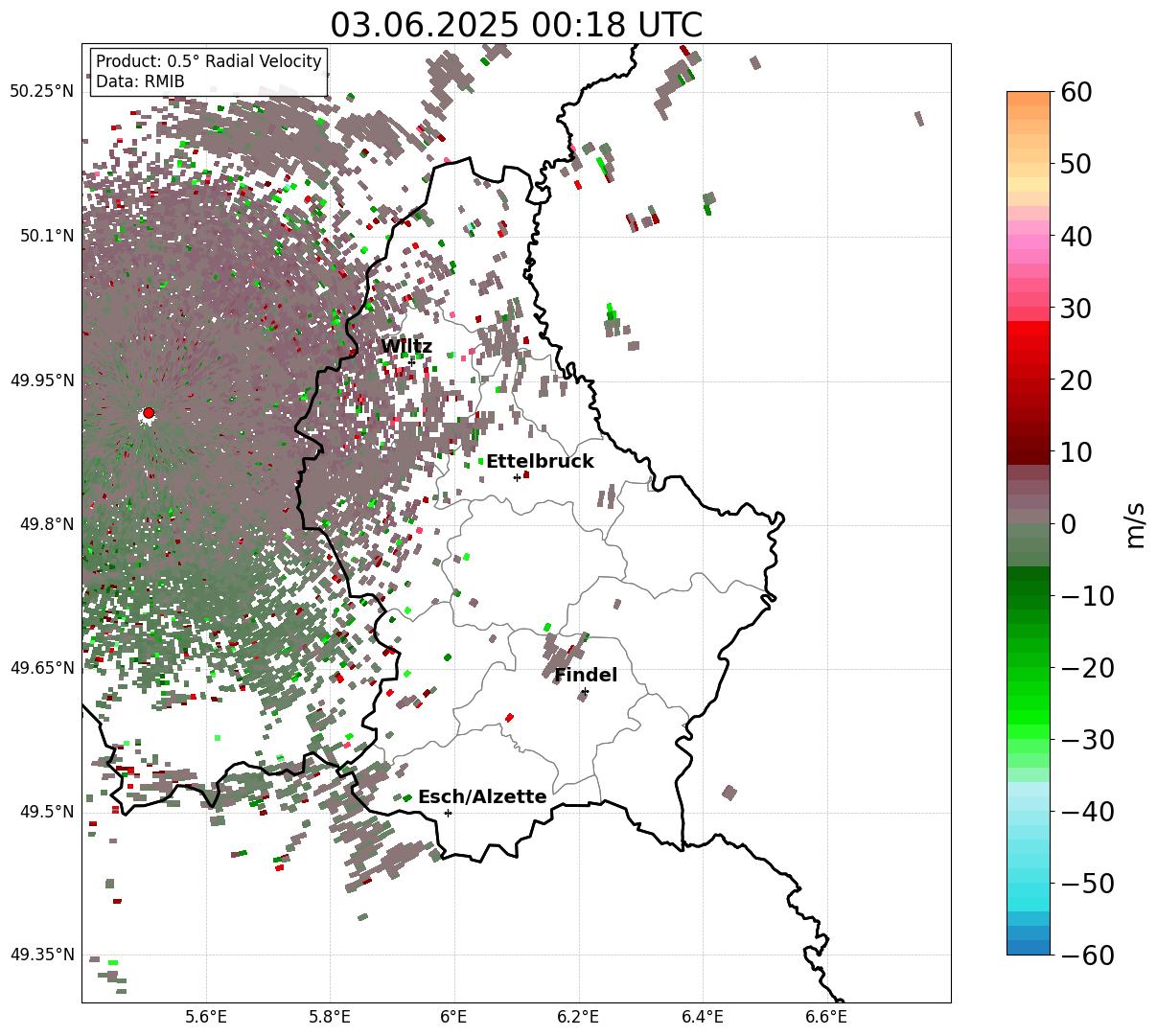
Task: Click the 5.6°E longitude tick label
Action: pos(206,1016)
